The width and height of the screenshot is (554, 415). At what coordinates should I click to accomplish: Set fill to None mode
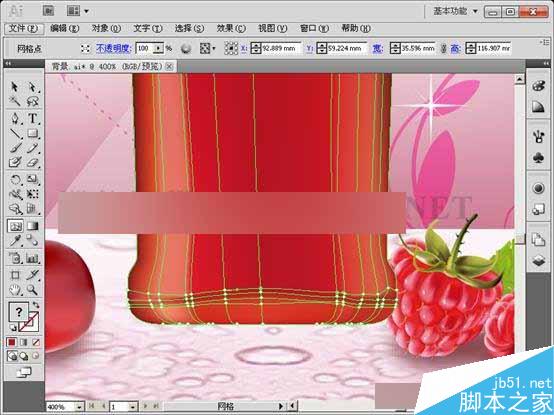[x=36, y=342]
